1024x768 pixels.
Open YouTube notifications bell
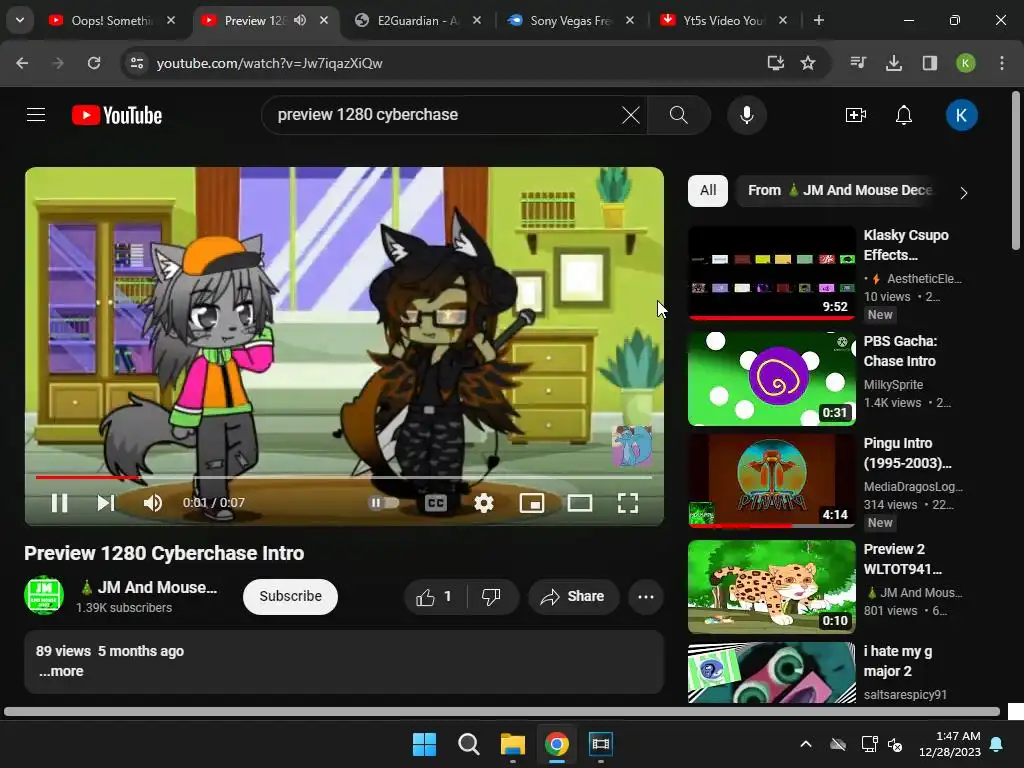coord(904,115)
